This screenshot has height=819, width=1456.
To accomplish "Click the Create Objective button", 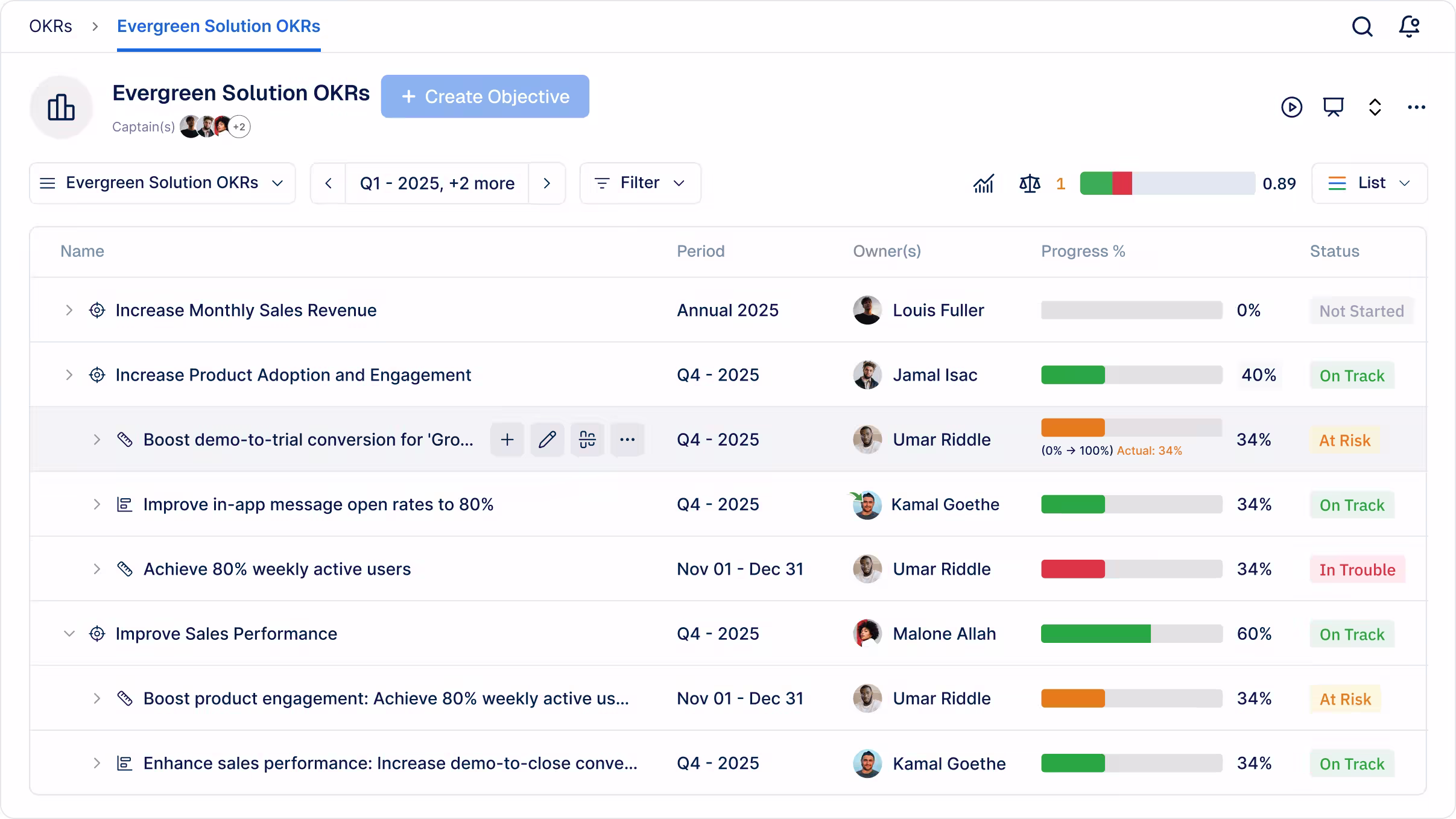I will pyautogui.click(x=485, y=96).
